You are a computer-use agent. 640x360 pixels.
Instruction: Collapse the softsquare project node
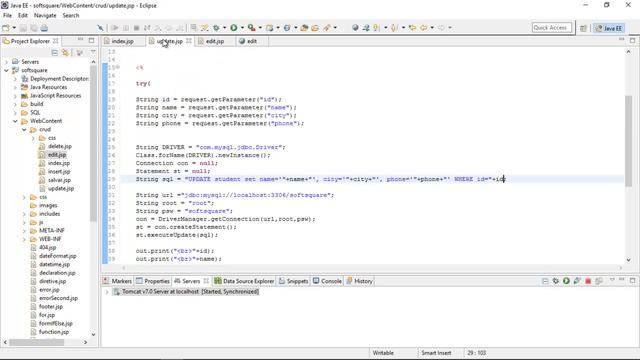(x=6, y=70)
